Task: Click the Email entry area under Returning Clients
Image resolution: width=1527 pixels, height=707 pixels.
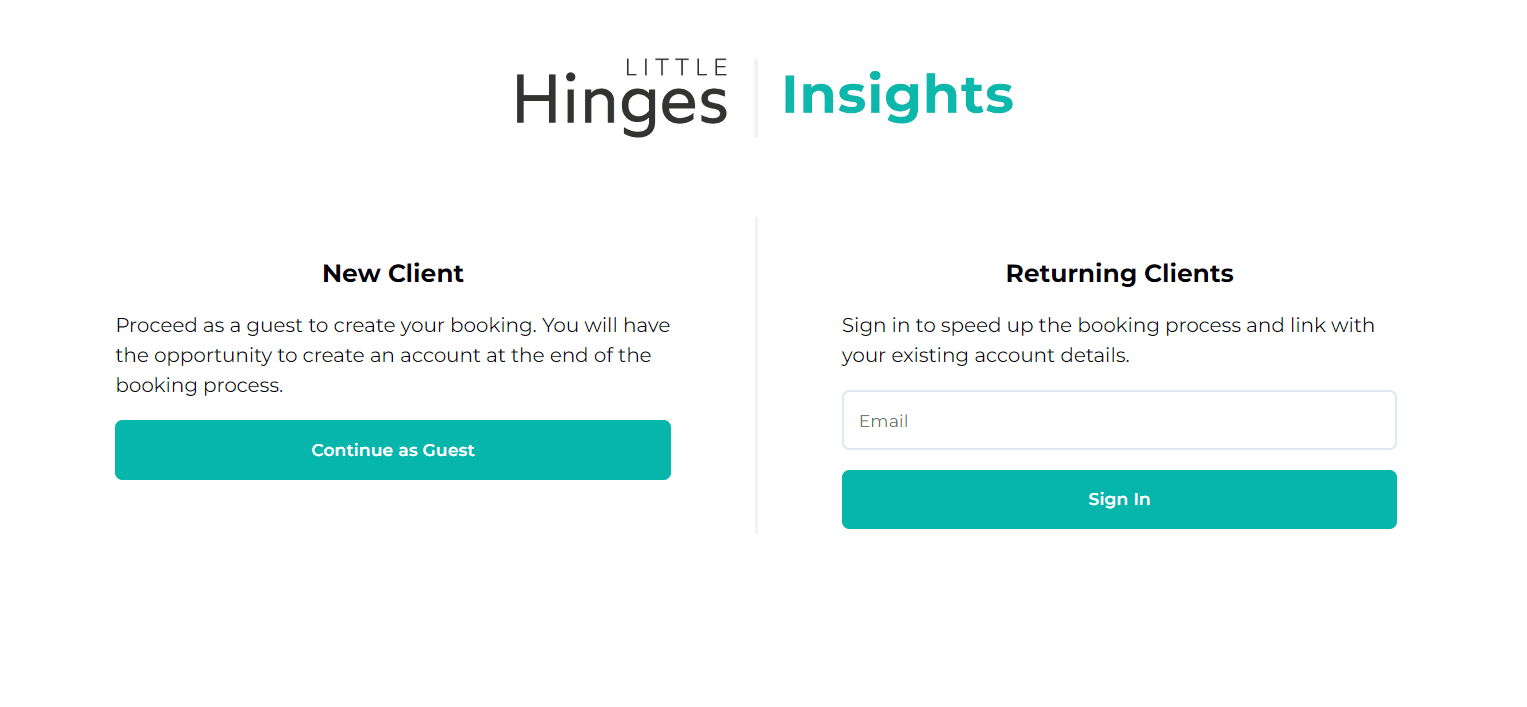Action: pos(1119,420)
